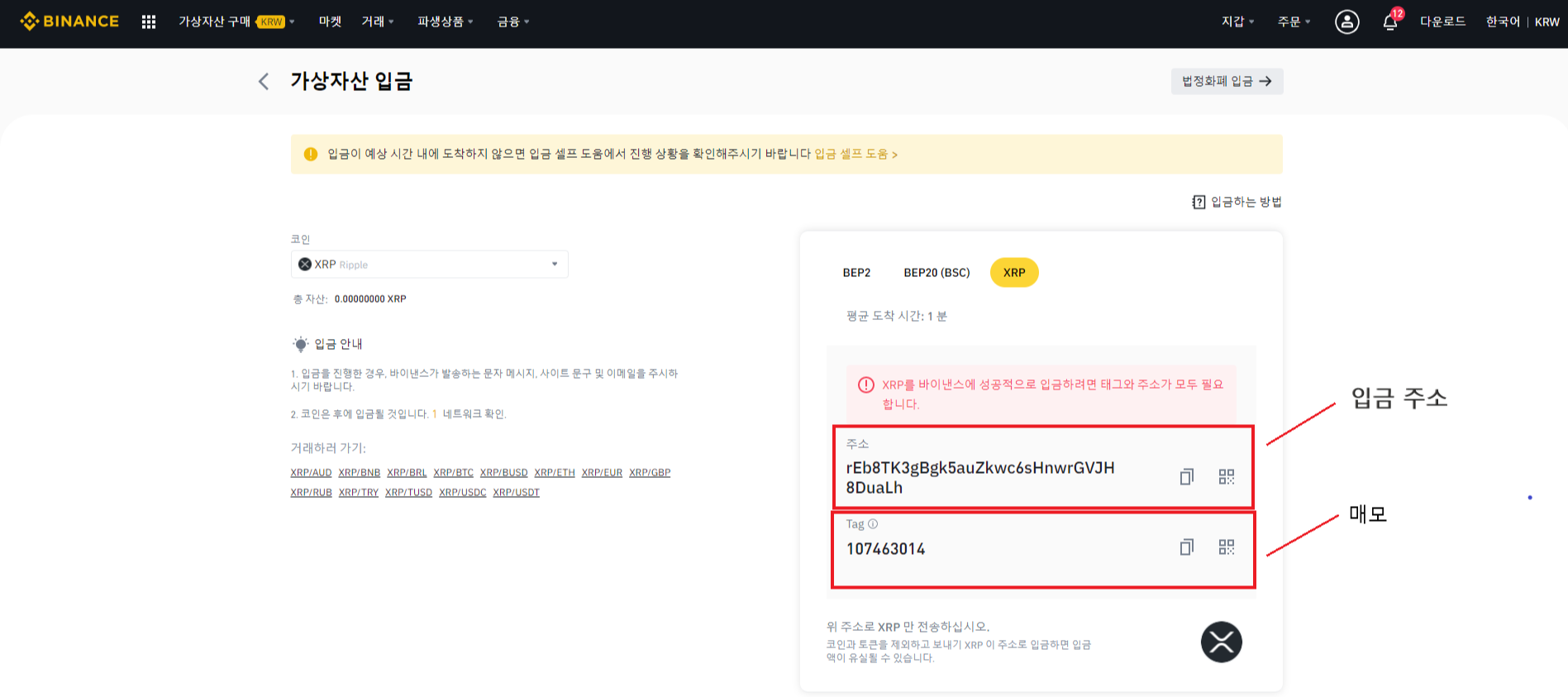Go back with the left chevron arrow
This screenshot has width=1568, height=697.
pos(264,81)
